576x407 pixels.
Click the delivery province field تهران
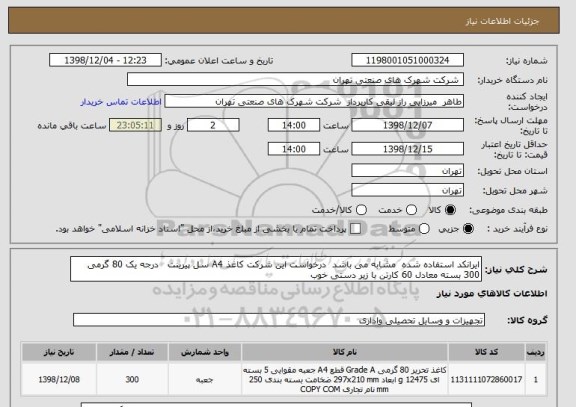[x=407, y=171]
